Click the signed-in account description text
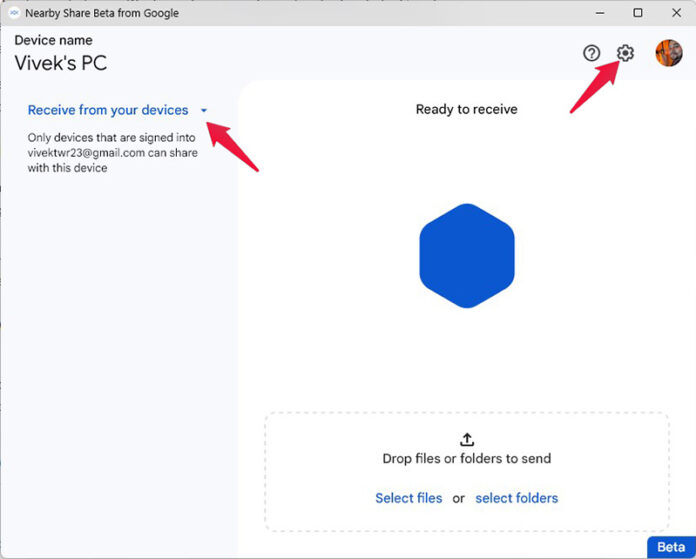 click(112, 153)
